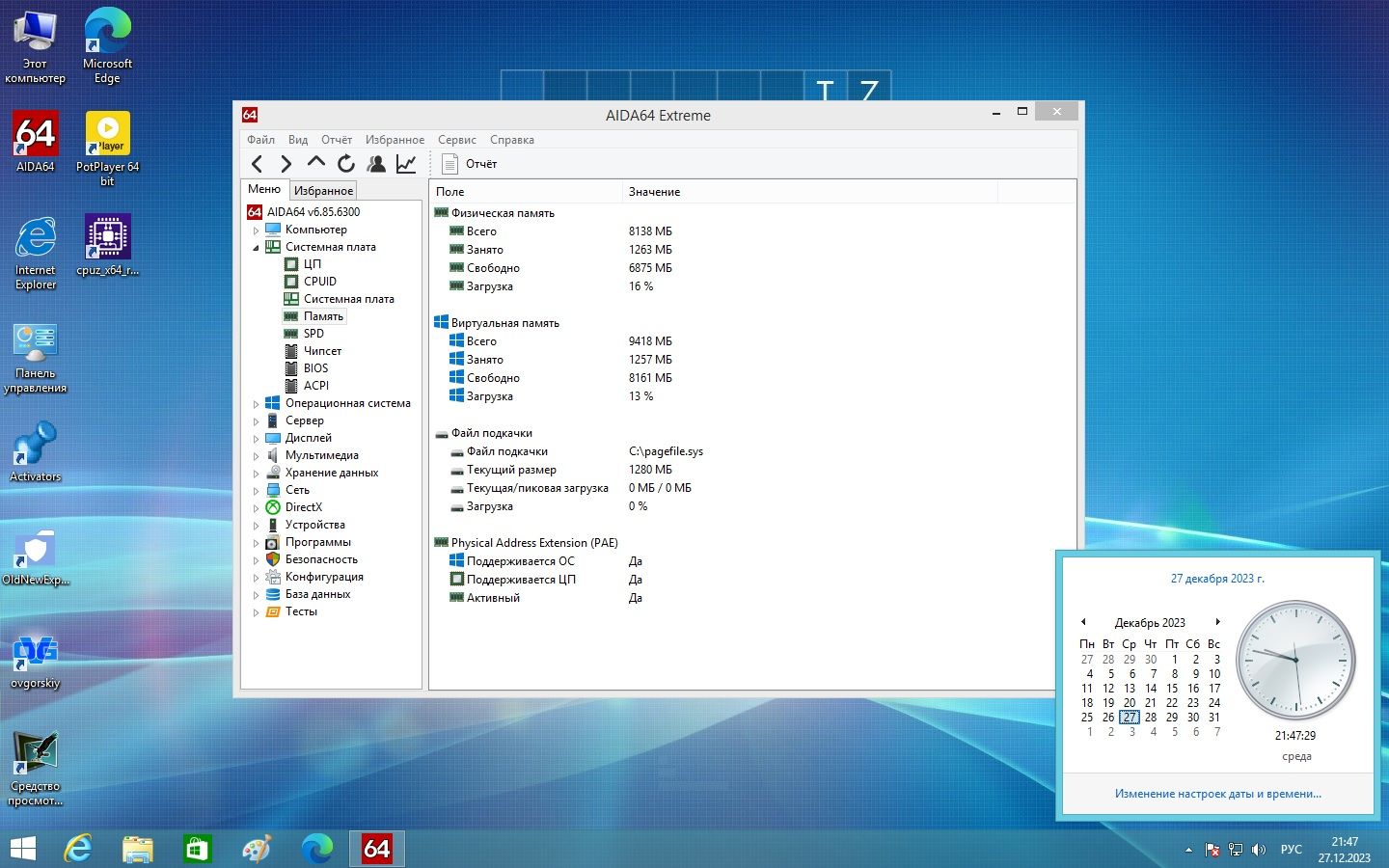Viewport: 1389px width, 868px height.
Task: Switch to the Избранное tab
Action: 323,191
